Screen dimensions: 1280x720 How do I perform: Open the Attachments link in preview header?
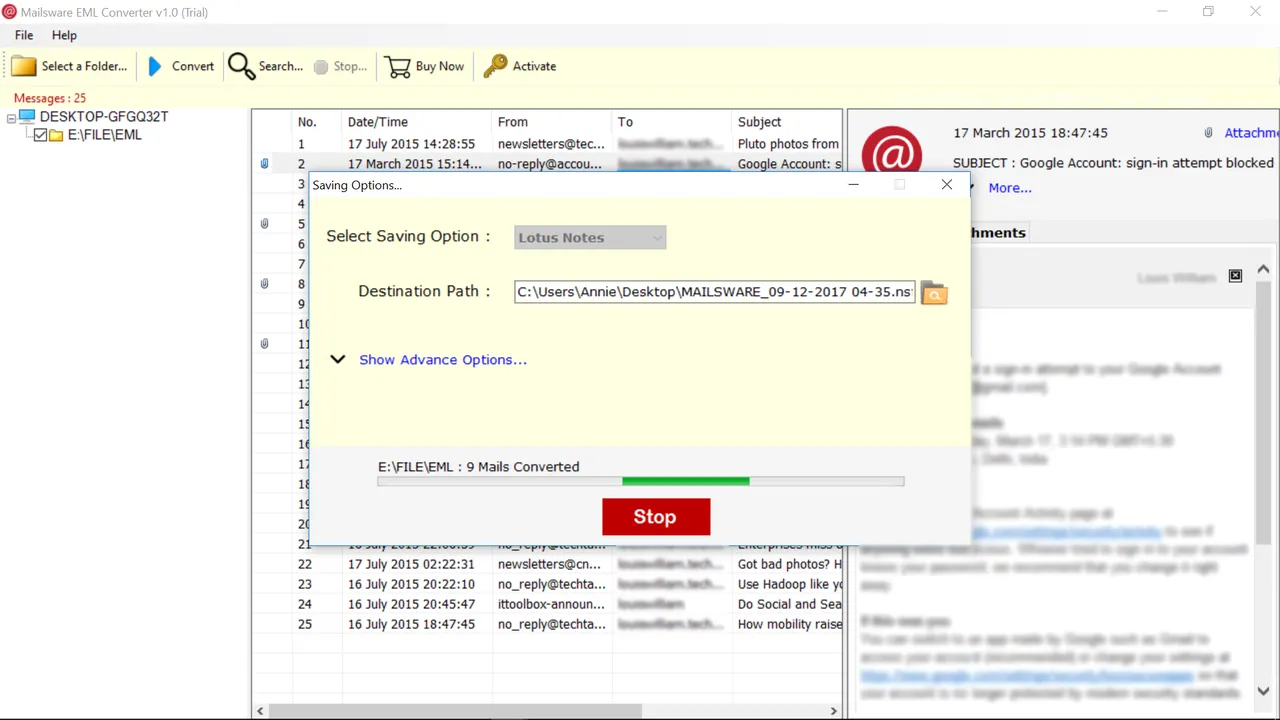(x=1251, y=133)
